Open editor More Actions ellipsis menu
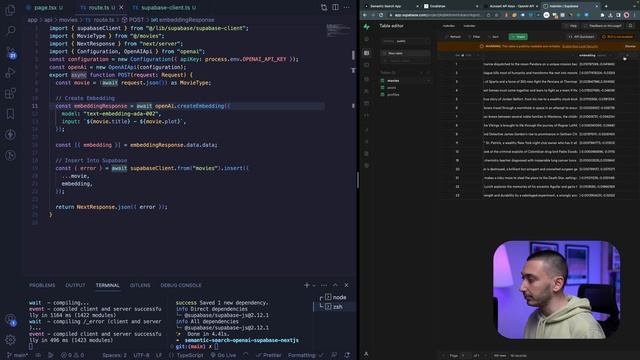 [347, 7]
